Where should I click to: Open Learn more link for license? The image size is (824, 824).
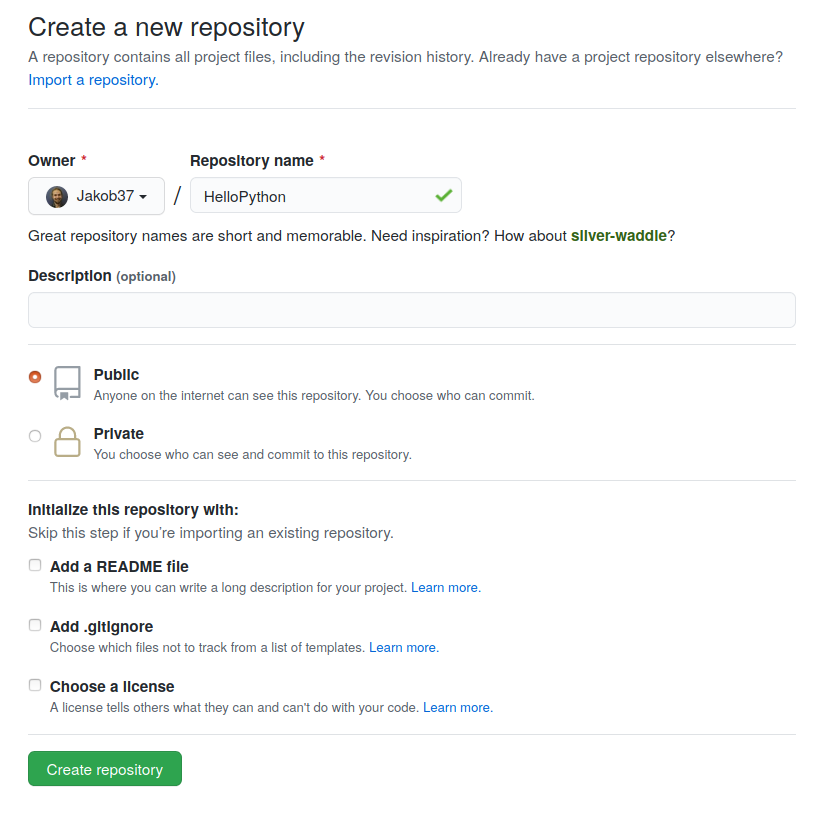click(x=458, y=707)
